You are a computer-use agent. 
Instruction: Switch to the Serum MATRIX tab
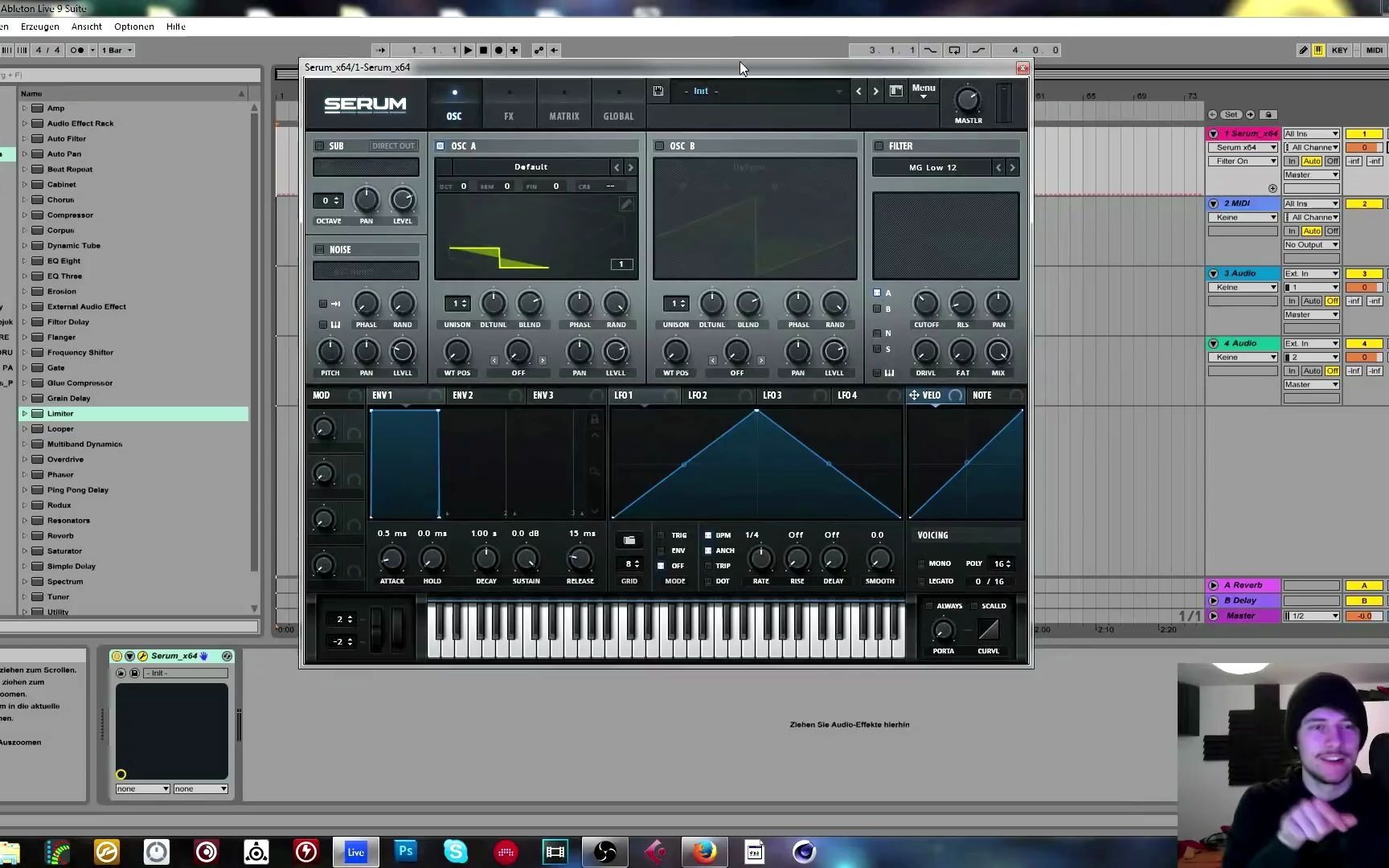pyautogui.click(x=564, y=104)
